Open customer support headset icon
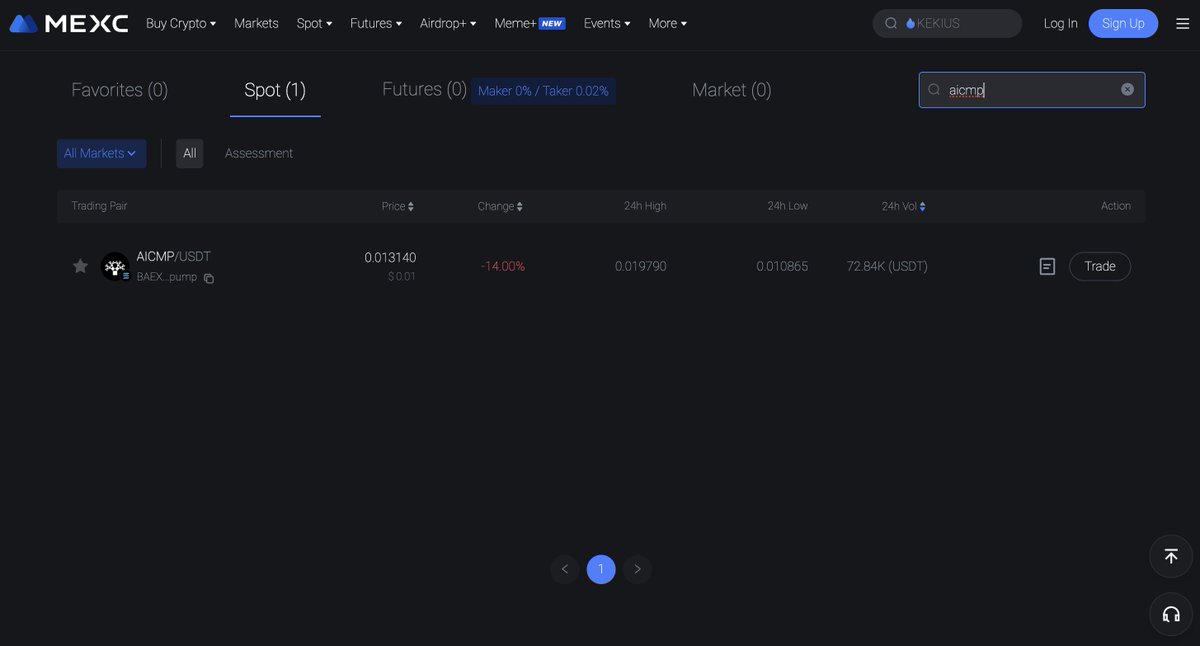The width and height of the screenshot is (1200, 646). (1171, 614)
